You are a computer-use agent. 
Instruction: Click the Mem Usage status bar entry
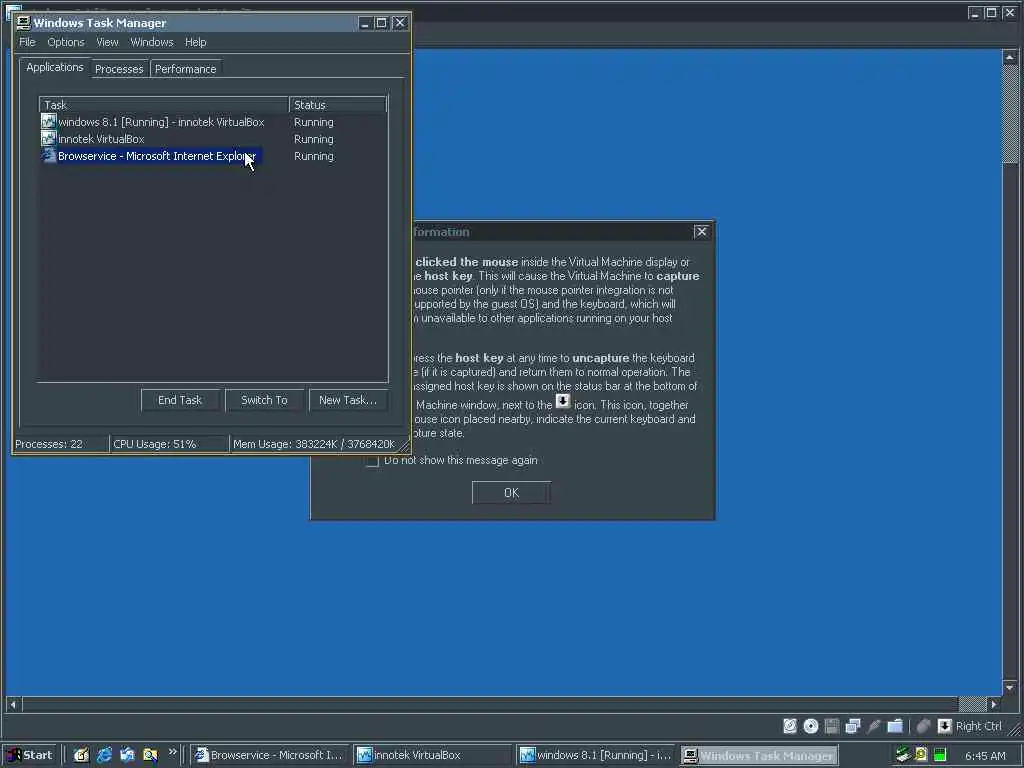pyautogui.click(x=314, y=444)
